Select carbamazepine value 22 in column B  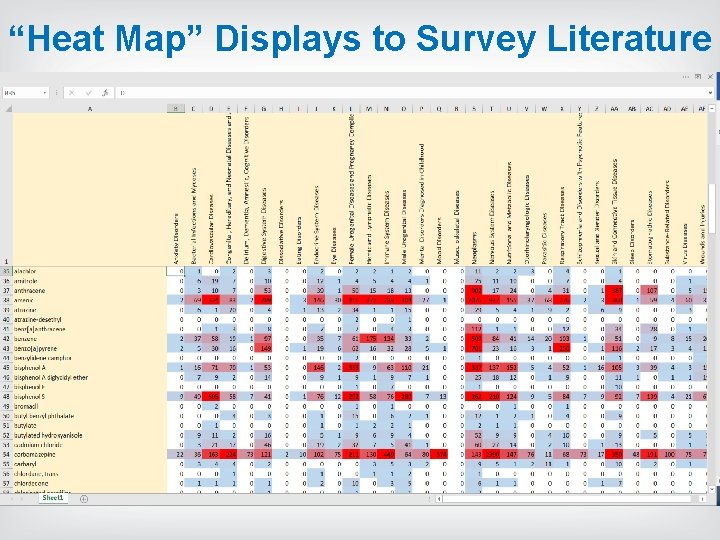175,455
